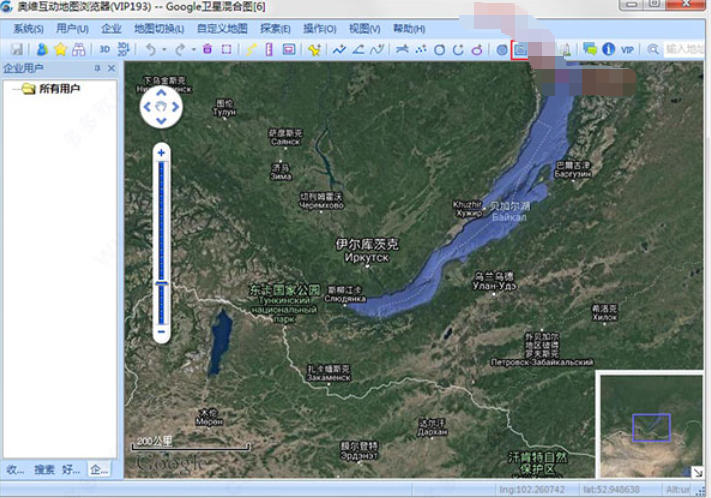The image size is (711, 498).
Task: Open the 地图切换 menu
Action: (x=159, y=29)
